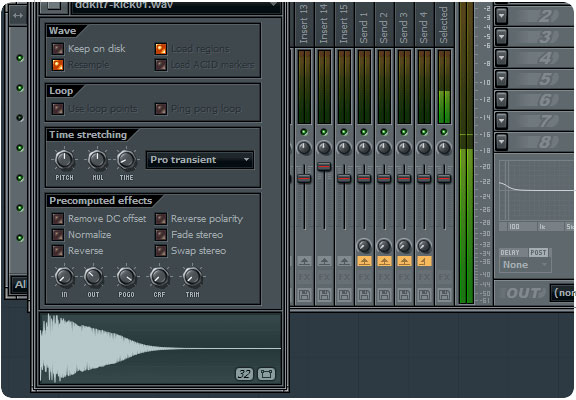The width and height of the screenshot is (576, 400).
Task: Open the effect slot 4 dropdown arrow
Action: point(501,58)
